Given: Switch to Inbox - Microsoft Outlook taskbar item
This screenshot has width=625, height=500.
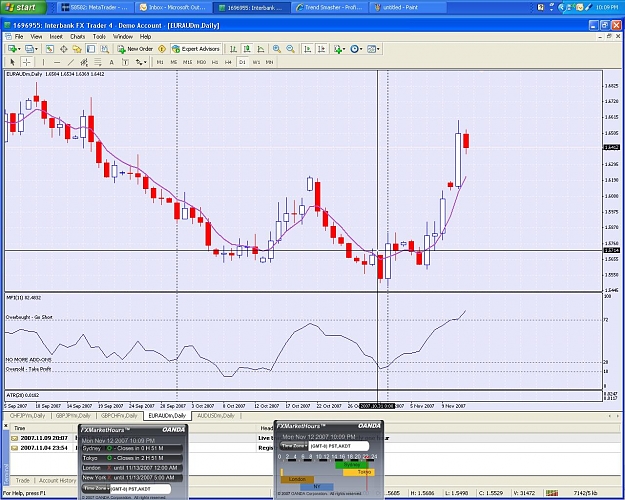Looking at the screenshot, I should (x=174, y=7).
